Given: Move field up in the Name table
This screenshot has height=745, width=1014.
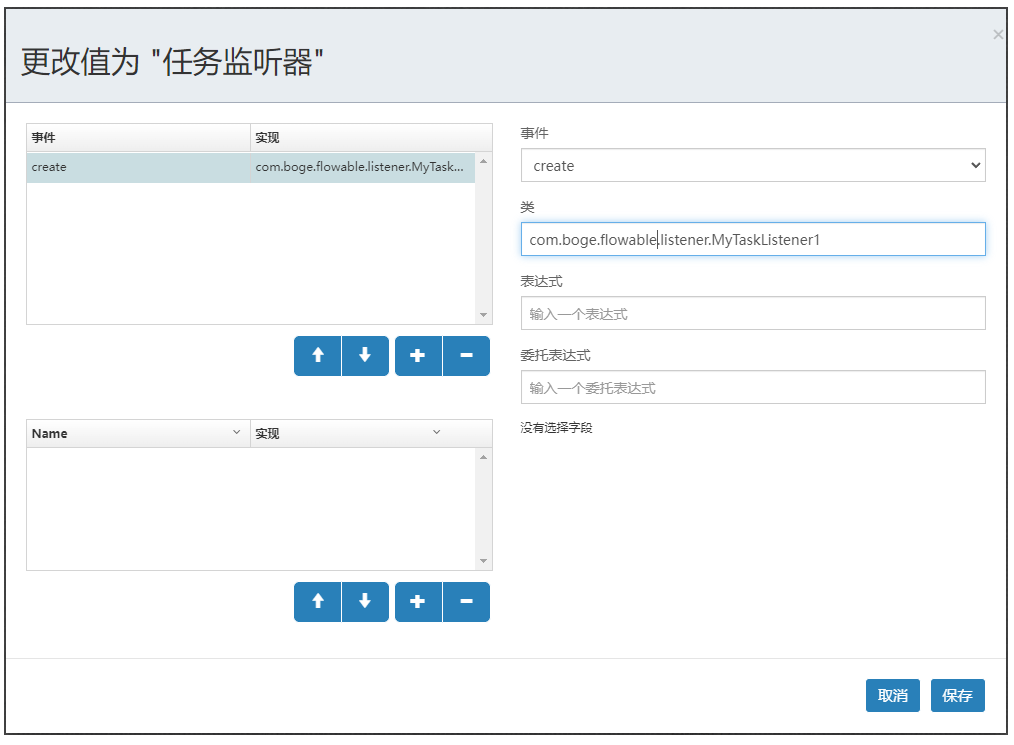Looking at the screenshot, I should click(x=318, y=601).
